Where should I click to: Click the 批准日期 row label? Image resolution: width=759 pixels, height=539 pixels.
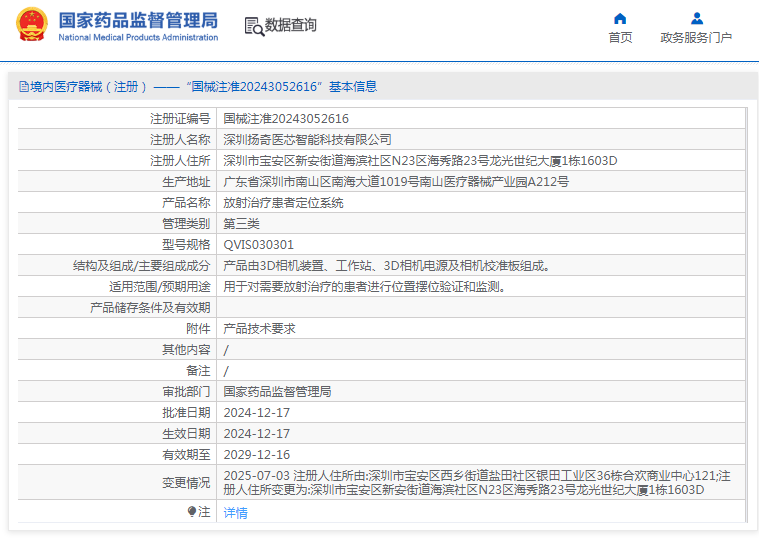(186, 413)
